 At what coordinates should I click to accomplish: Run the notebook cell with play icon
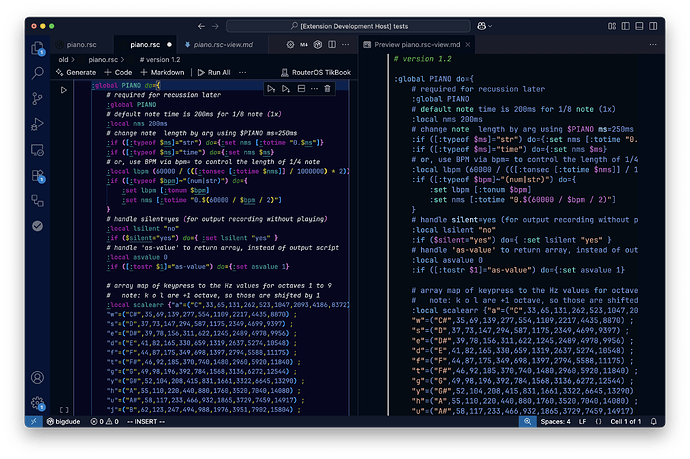tap(64, 90)
